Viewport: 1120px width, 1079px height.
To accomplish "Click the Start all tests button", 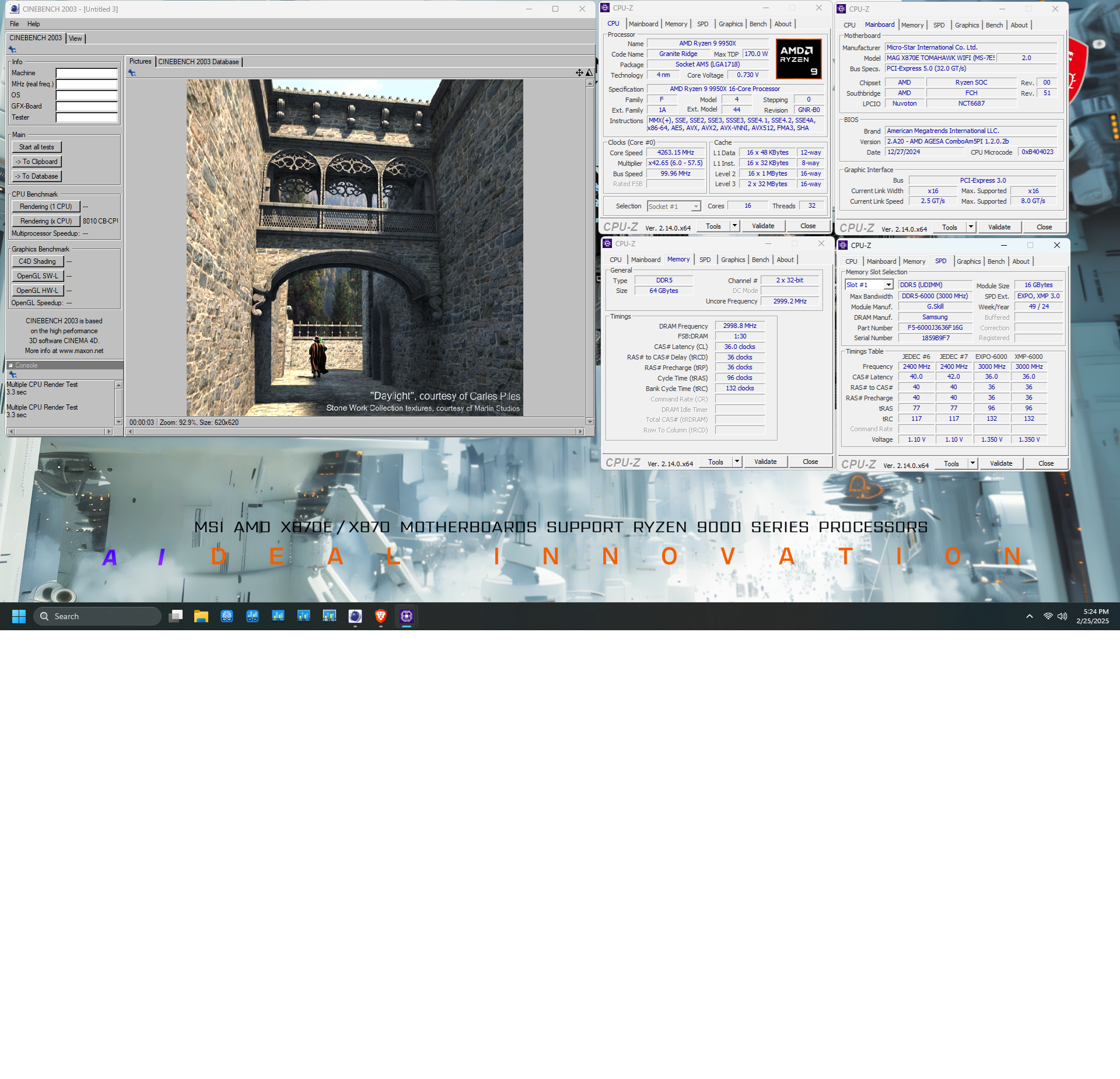I will [37, 147].
